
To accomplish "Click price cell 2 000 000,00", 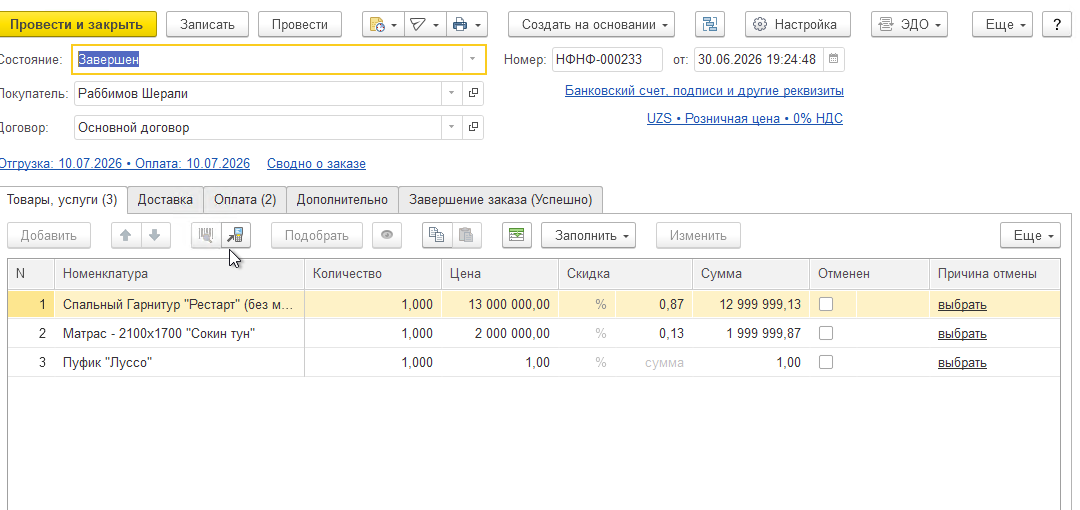I will [500, 333].
